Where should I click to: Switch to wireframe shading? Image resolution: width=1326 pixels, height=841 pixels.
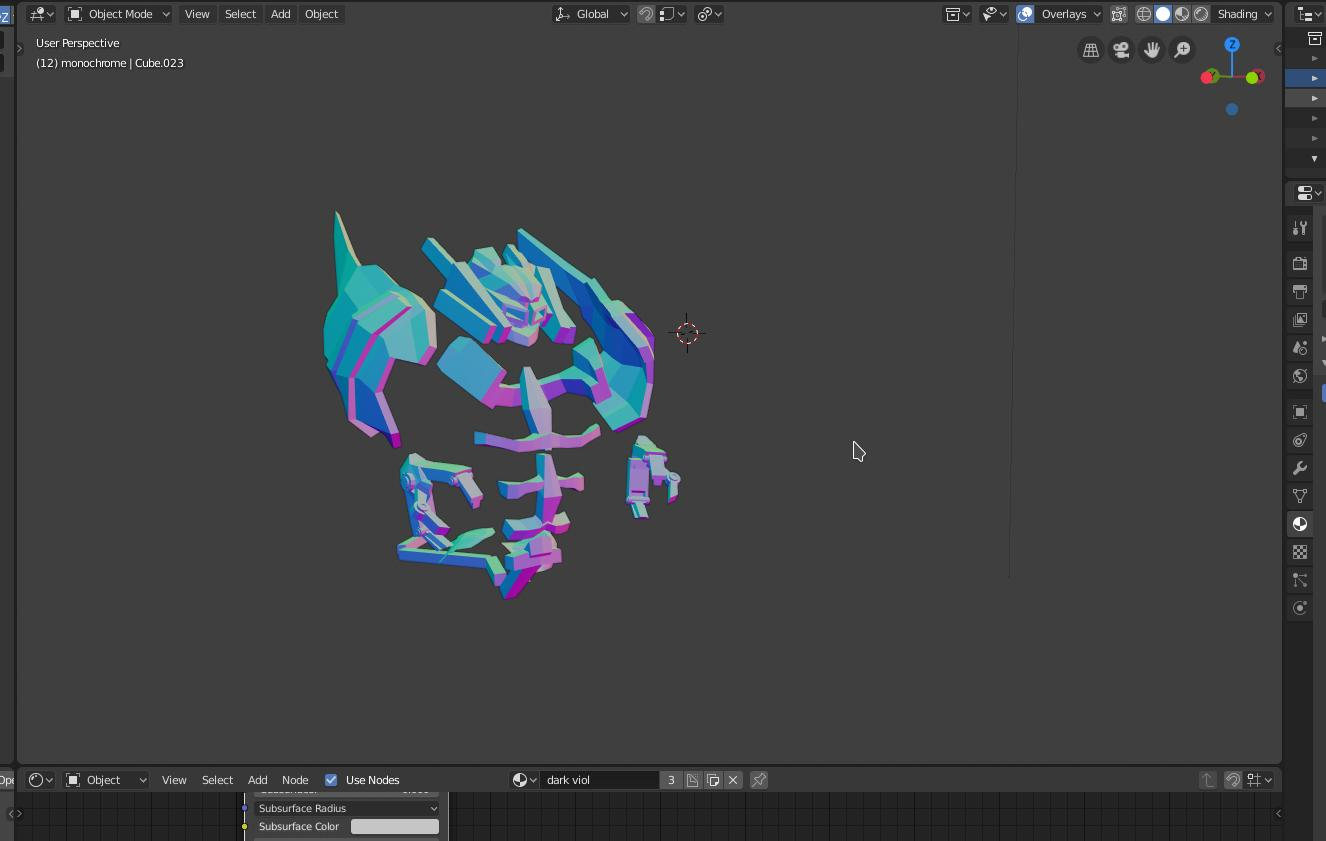(1144, 14)
